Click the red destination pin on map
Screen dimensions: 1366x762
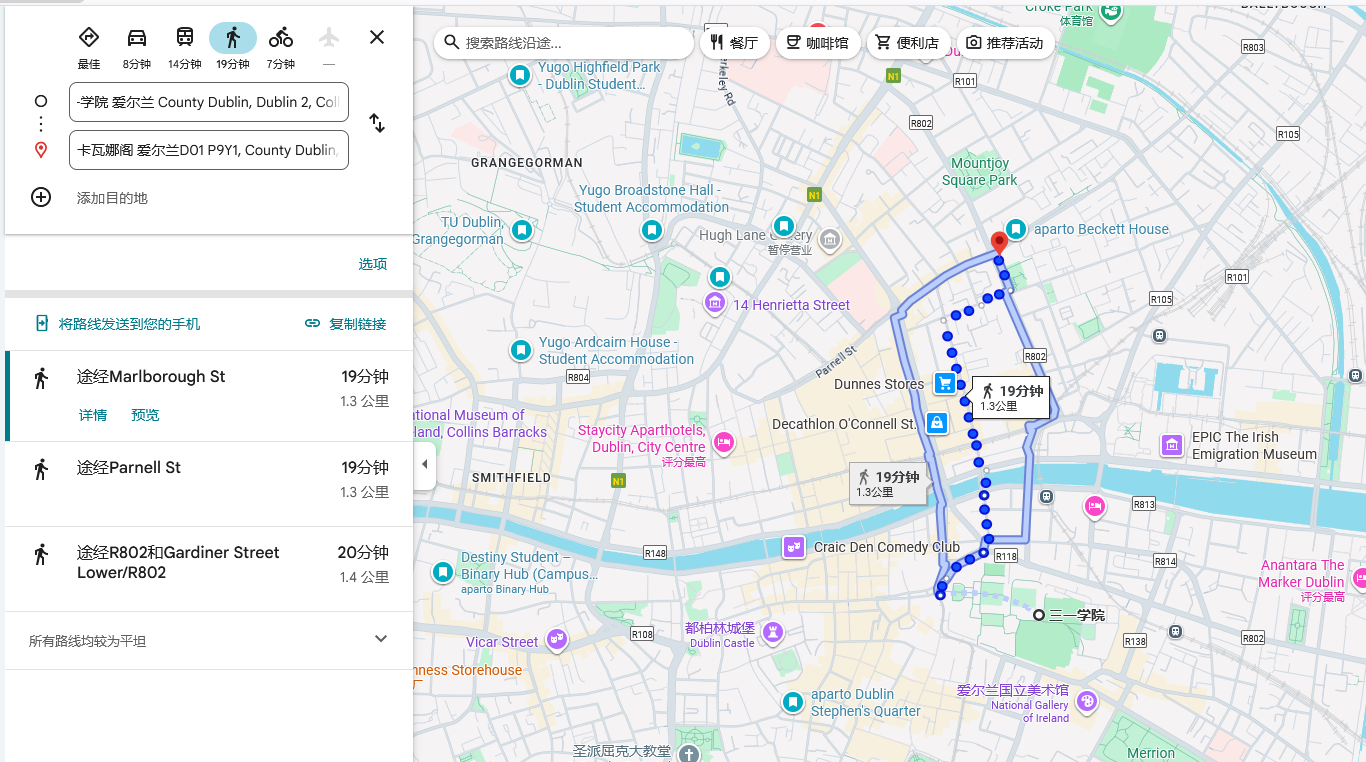tap(998, 243)
